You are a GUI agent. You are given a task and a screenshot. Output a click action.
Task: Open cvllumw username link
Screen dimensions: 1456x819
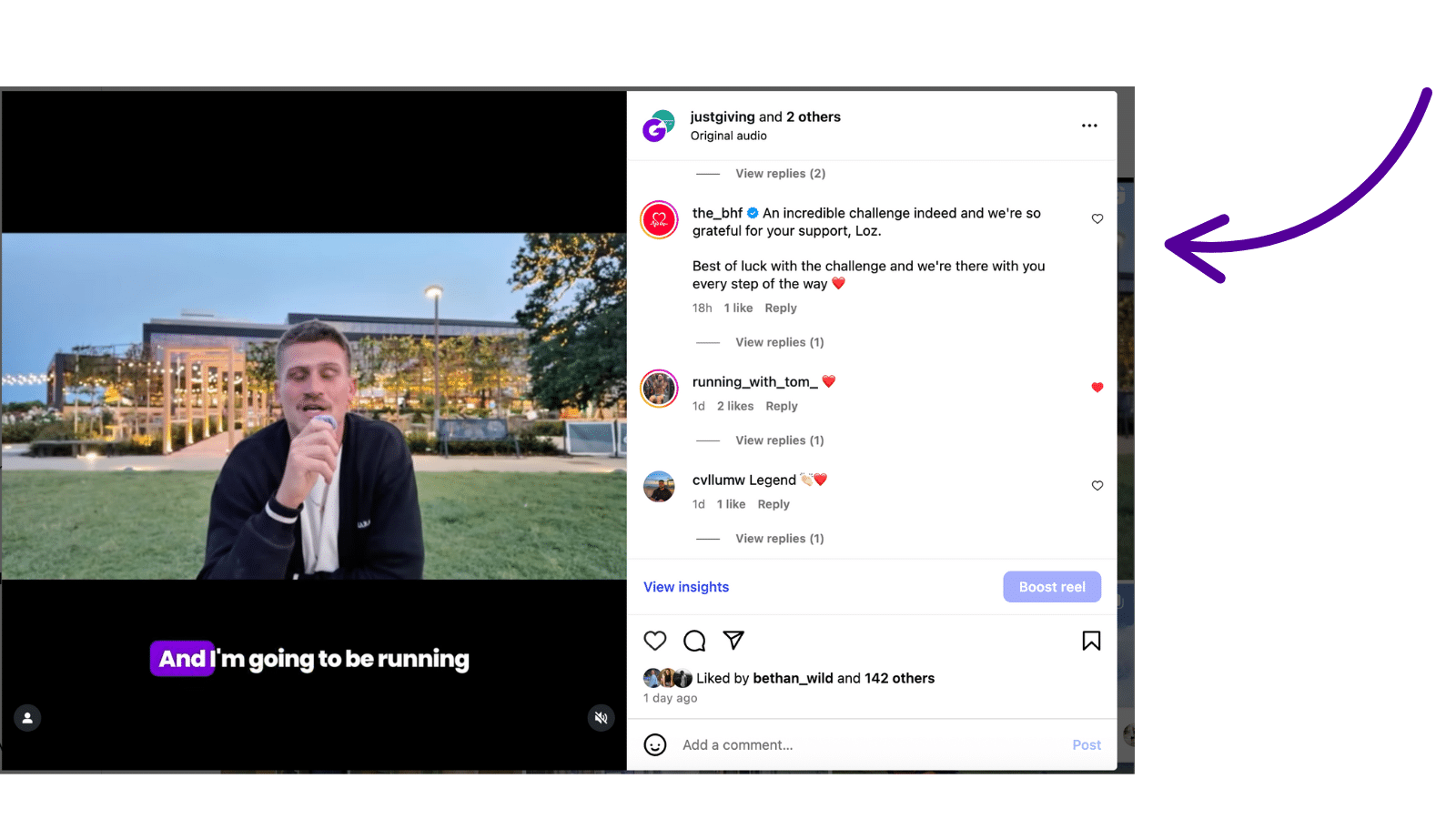point(718,480)
